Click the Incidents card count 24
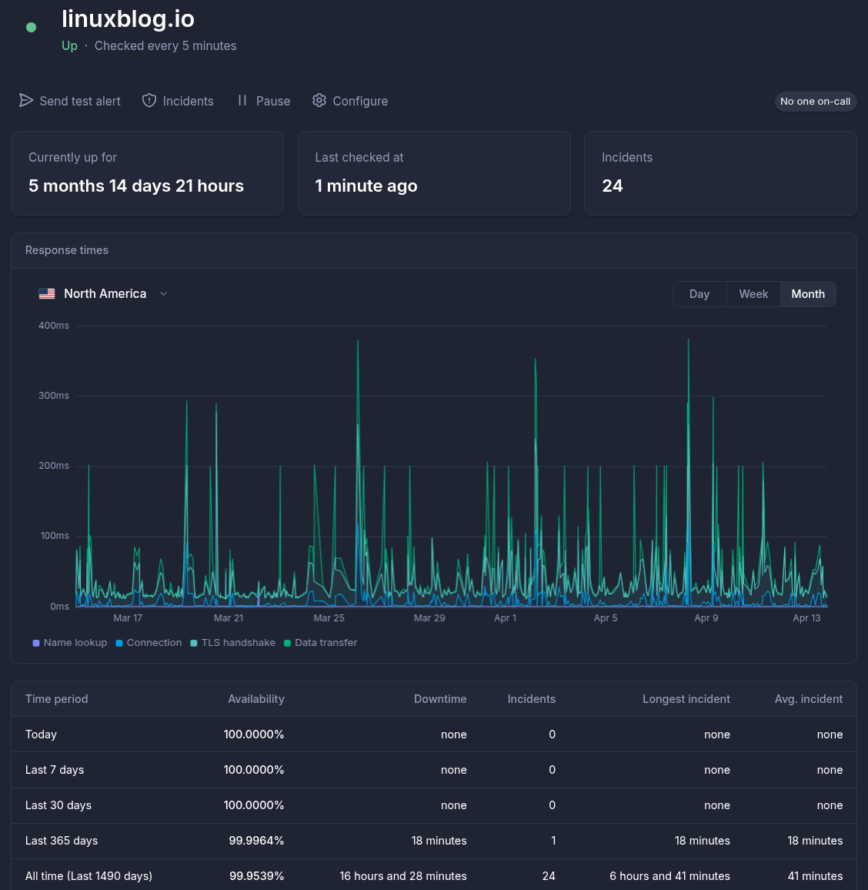The width and height of the screenshot is (868, 890). click(612, 186)
